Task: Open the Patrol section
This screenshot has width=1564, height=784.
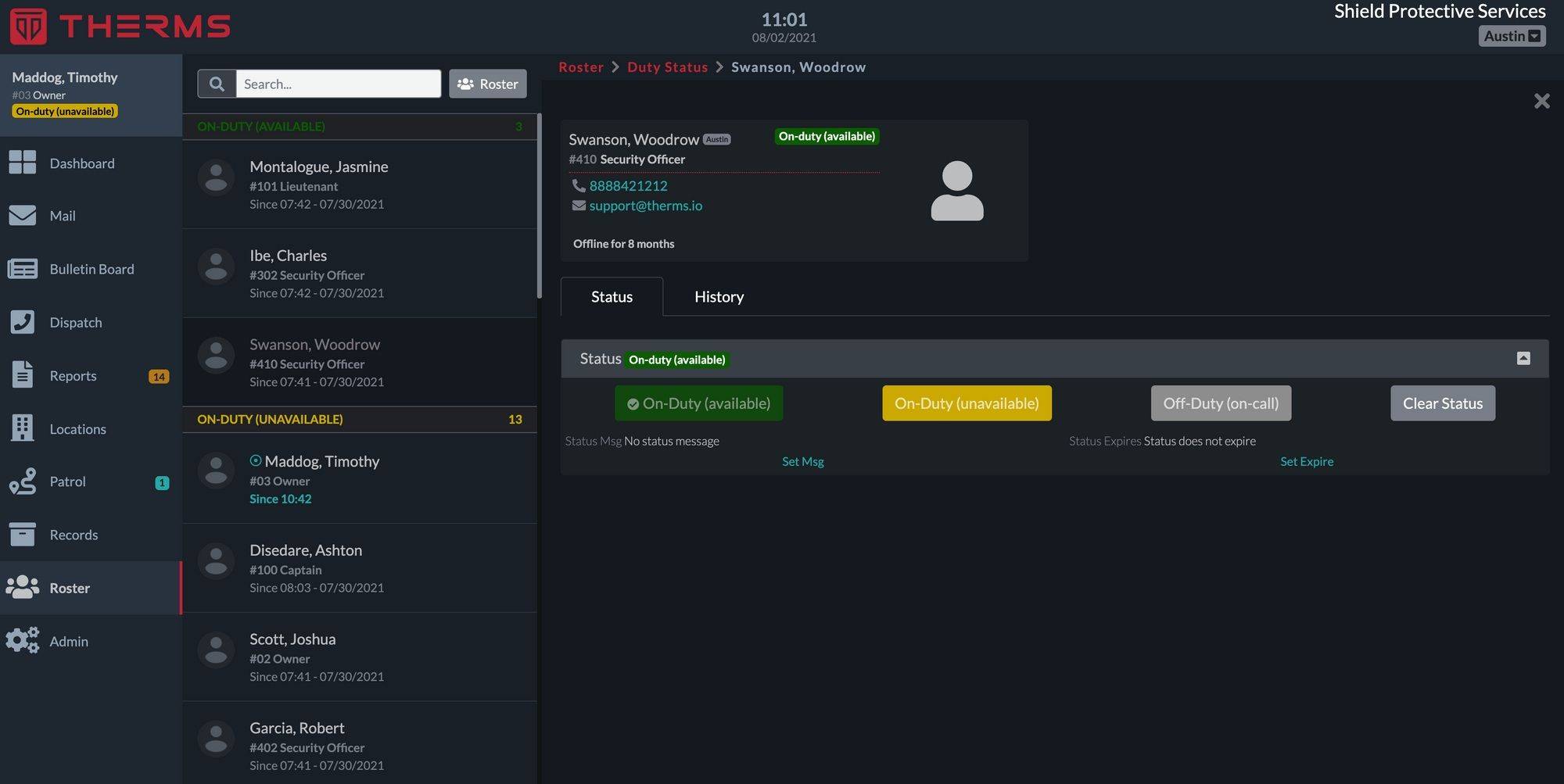Action: (67, 481)
